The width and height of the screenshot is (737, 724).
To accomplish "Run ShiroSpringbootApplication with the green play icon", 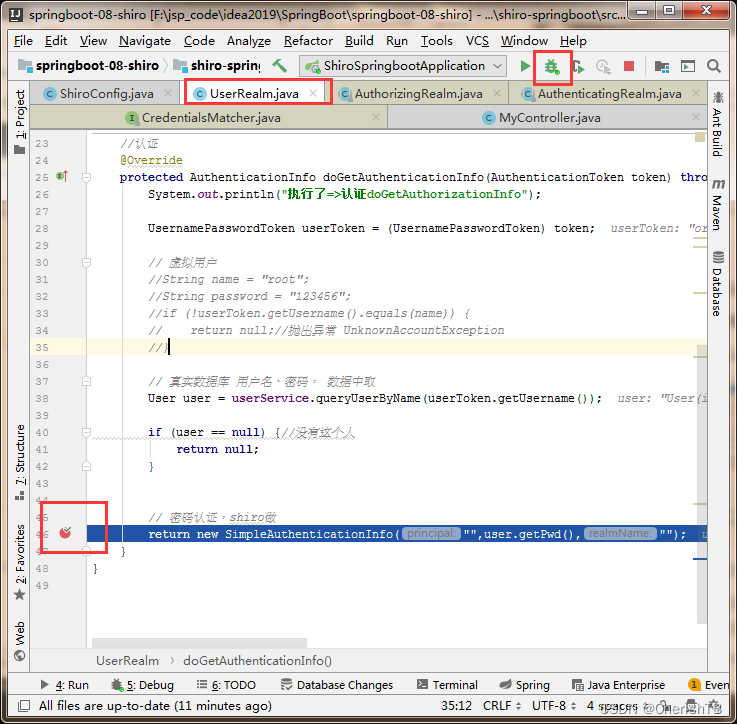I will [525, 66].
